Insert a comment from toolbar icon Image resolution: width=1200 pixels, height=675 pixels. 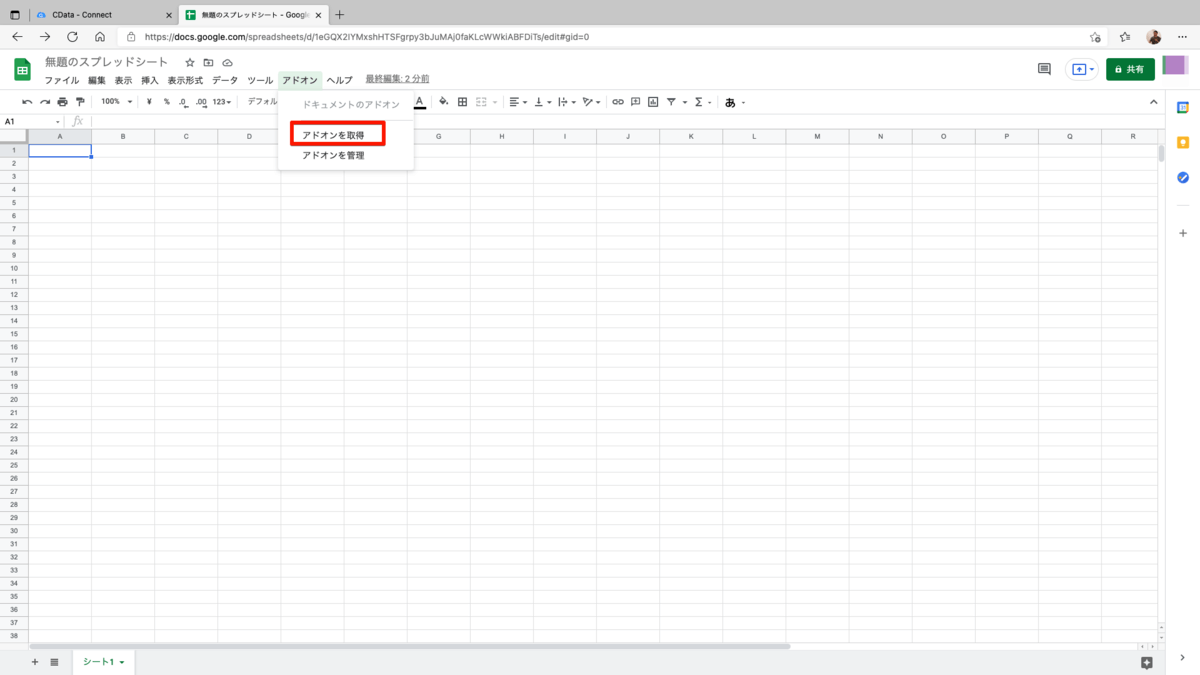click(635, 102)
